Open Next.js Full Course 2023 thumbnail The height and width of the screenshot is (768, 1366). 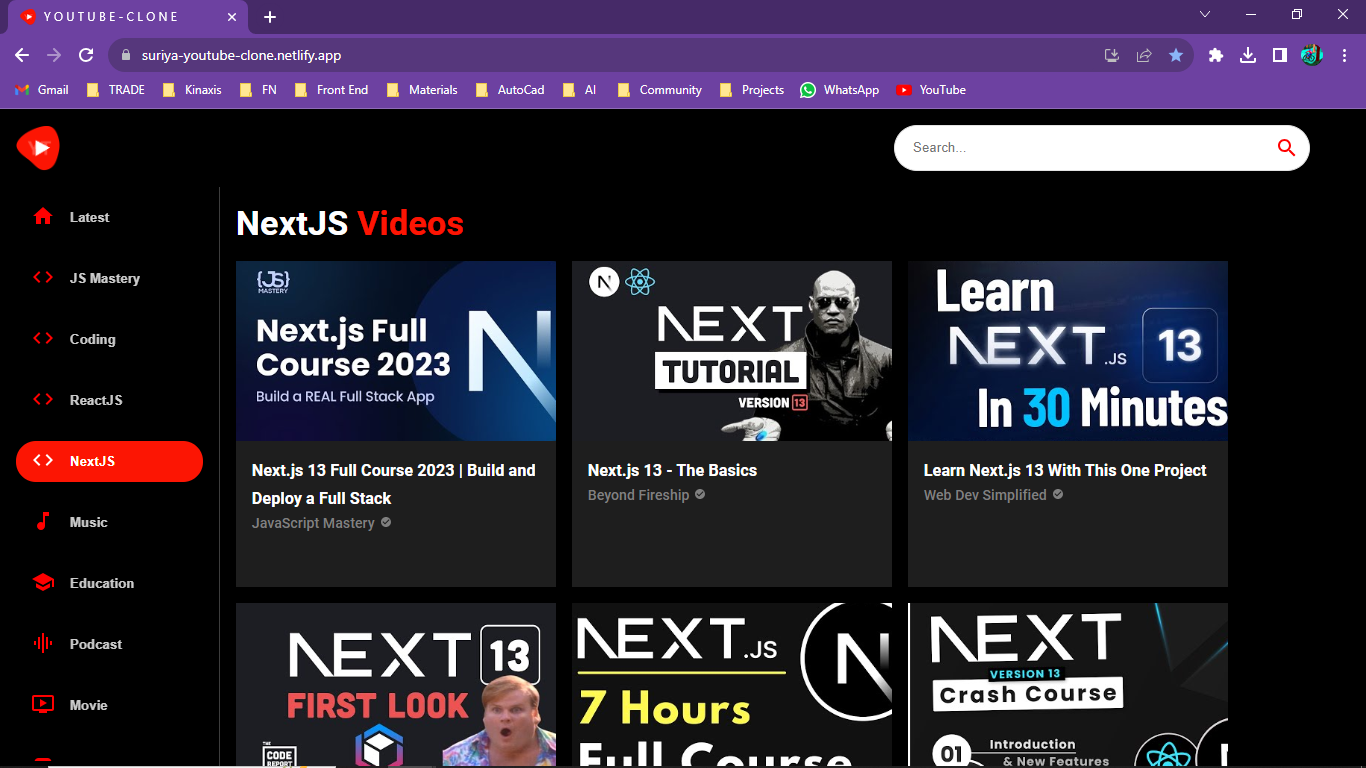396,351
